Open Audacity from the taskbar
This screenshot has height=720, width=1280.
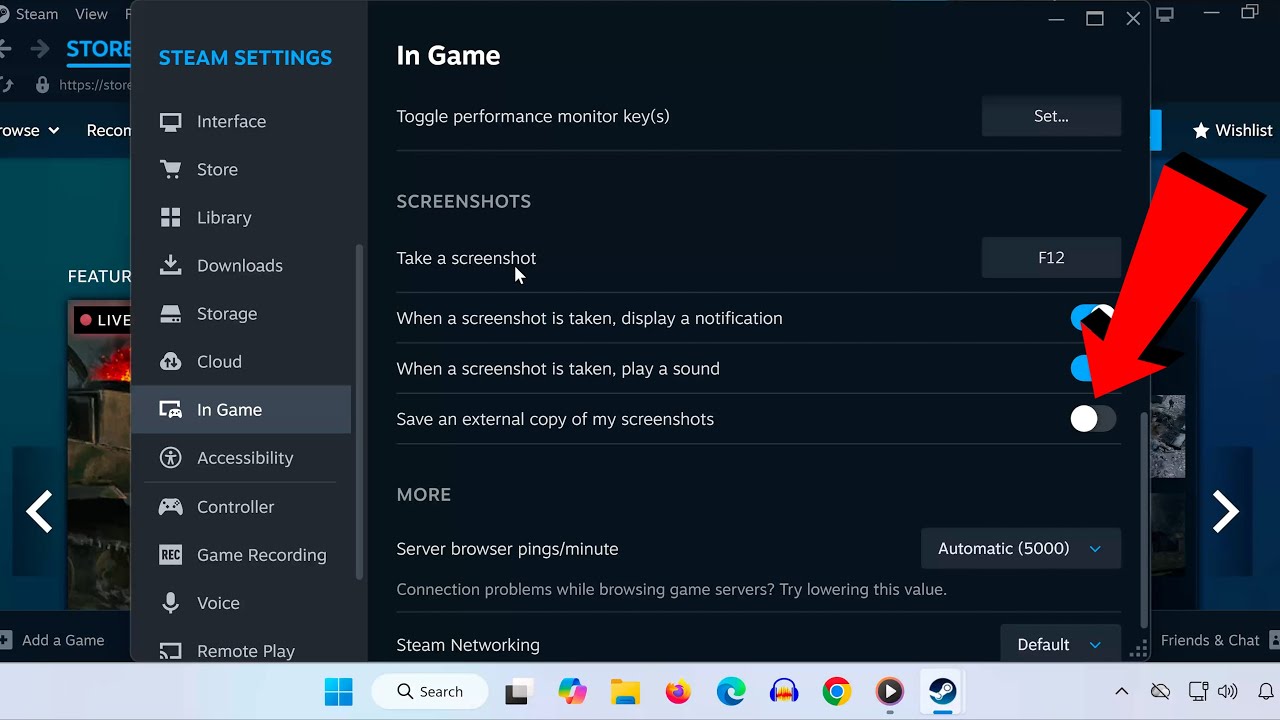pyautogui.click(x=784, y=691)
